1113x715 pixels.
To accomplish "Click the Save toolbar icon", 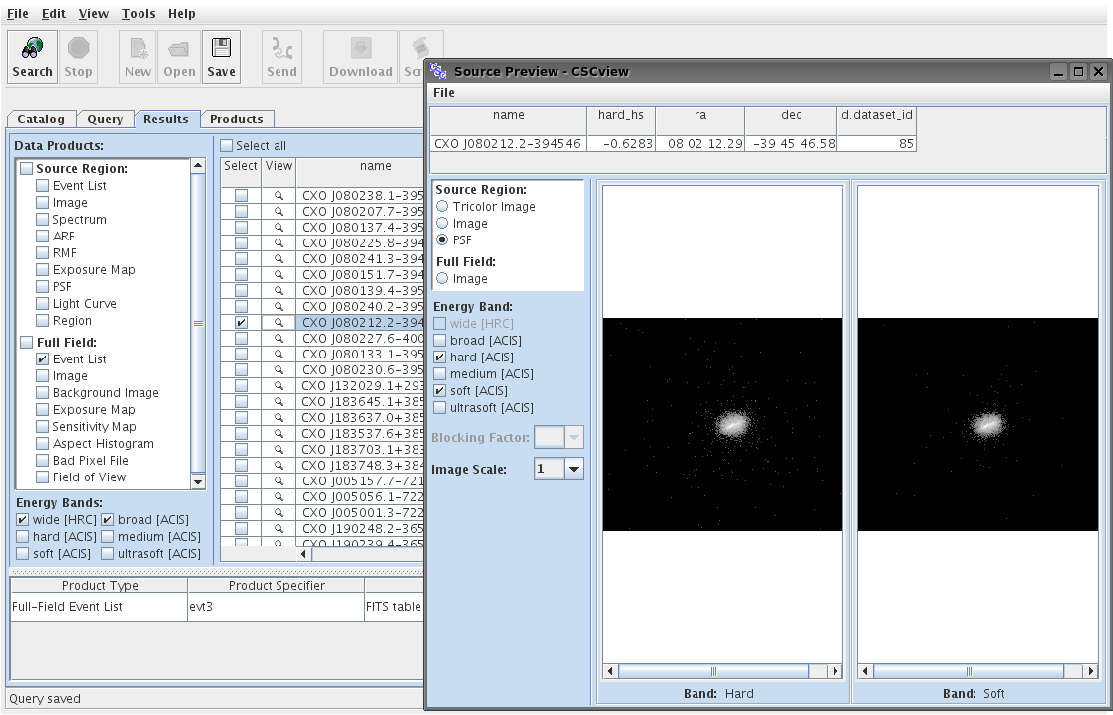I will coord(221,57).
